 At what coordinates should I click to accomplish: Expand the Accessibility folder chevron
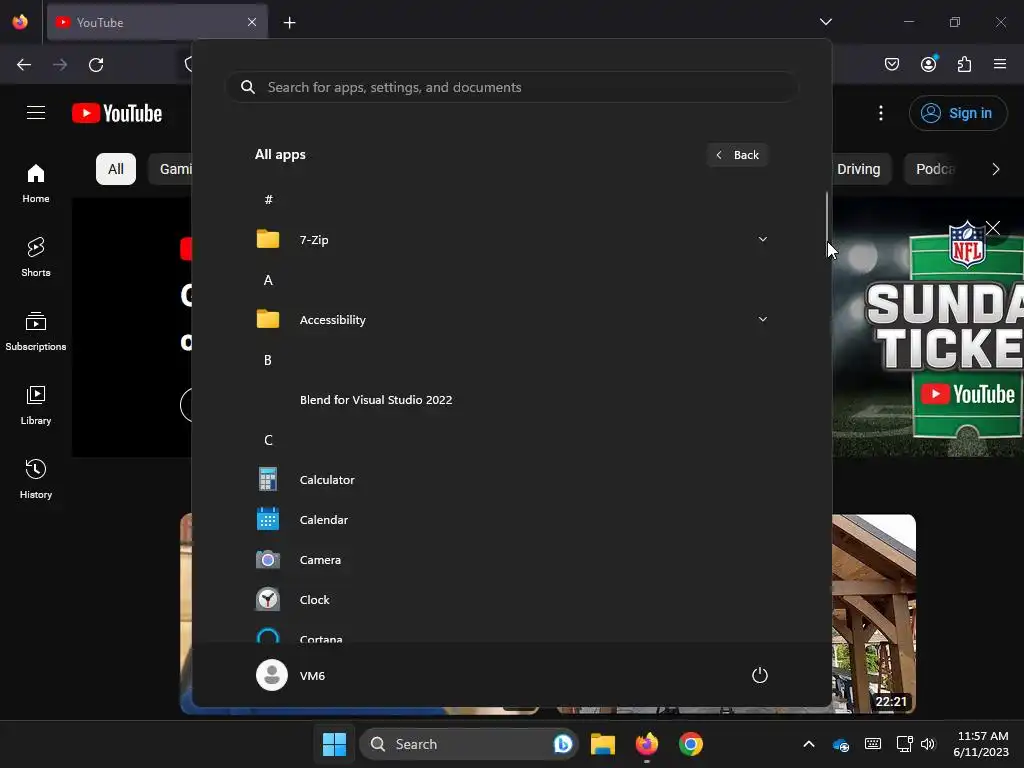click(762, 319)
